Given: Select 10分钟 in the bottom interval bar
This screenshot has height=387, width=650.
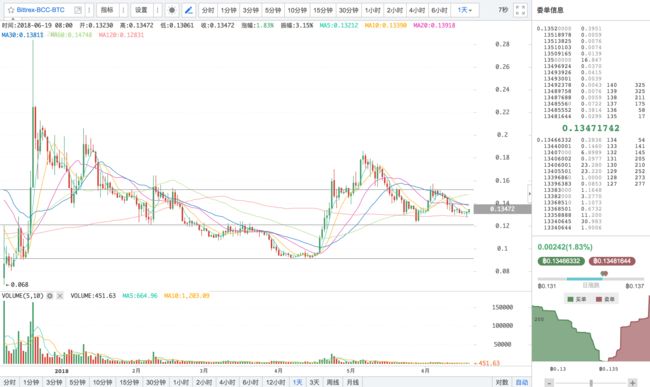Looking at the screenshot, I should coord(102,382).
